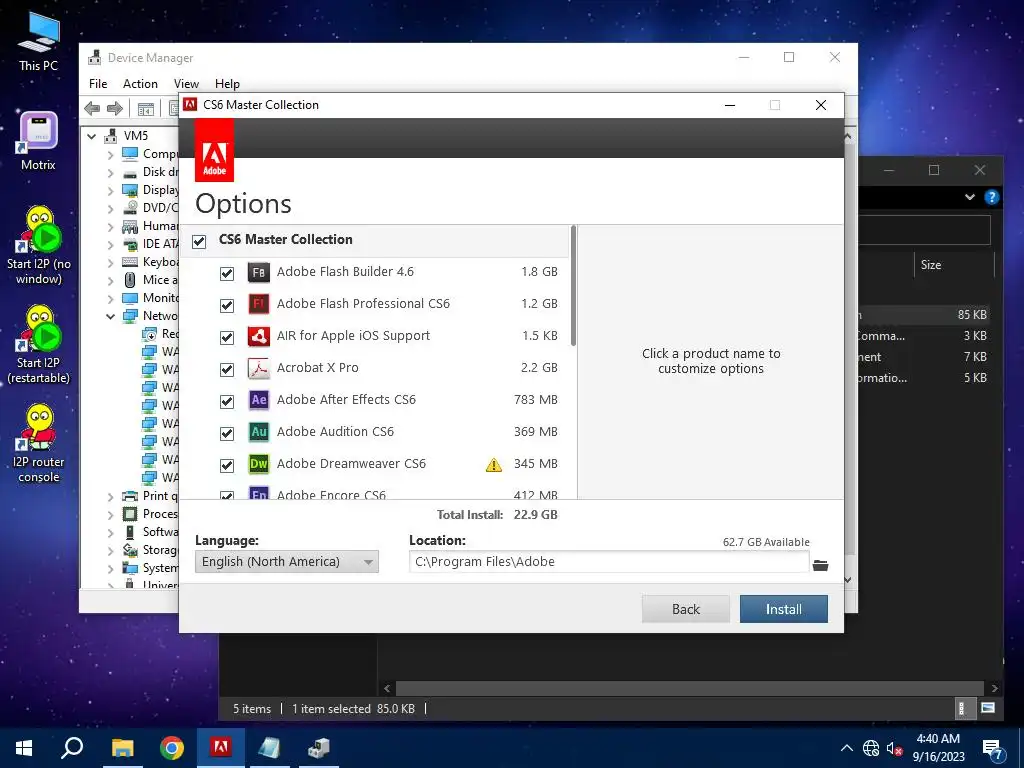The width and height of the screenshot is (1024, 768).
Task: Expand the Processors node
Action: point(110,515)
